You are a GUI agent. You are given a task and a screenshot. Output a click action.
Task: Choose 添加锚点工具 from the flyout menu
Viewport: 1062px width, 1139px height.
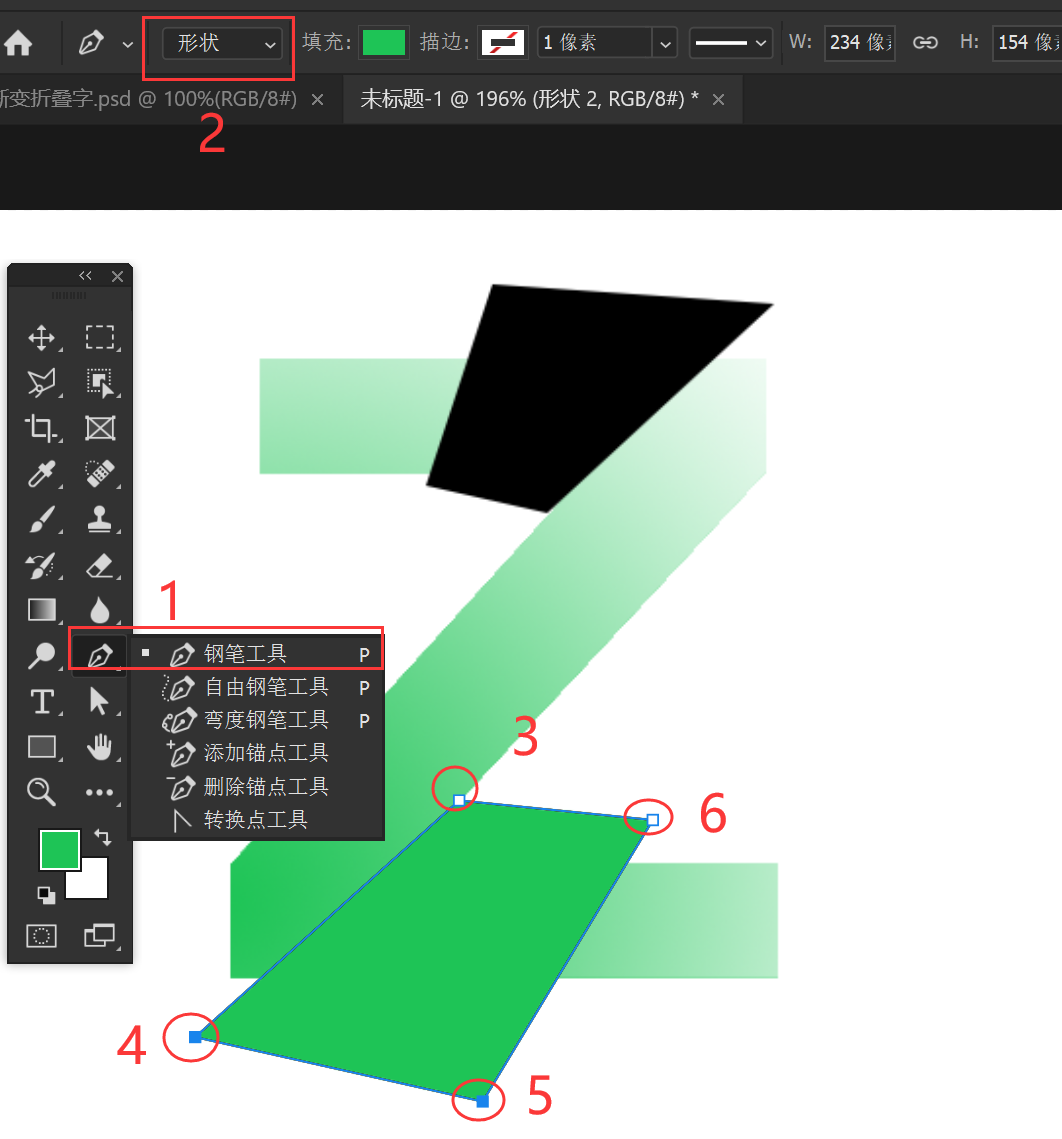(x=257, y=753)
